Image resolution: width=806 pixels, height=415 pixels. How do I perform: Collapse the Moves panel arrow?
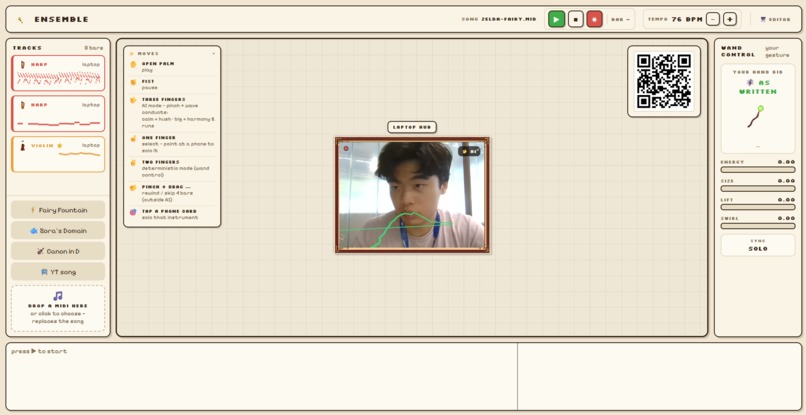pyautogui.click(x=214, y=53)
